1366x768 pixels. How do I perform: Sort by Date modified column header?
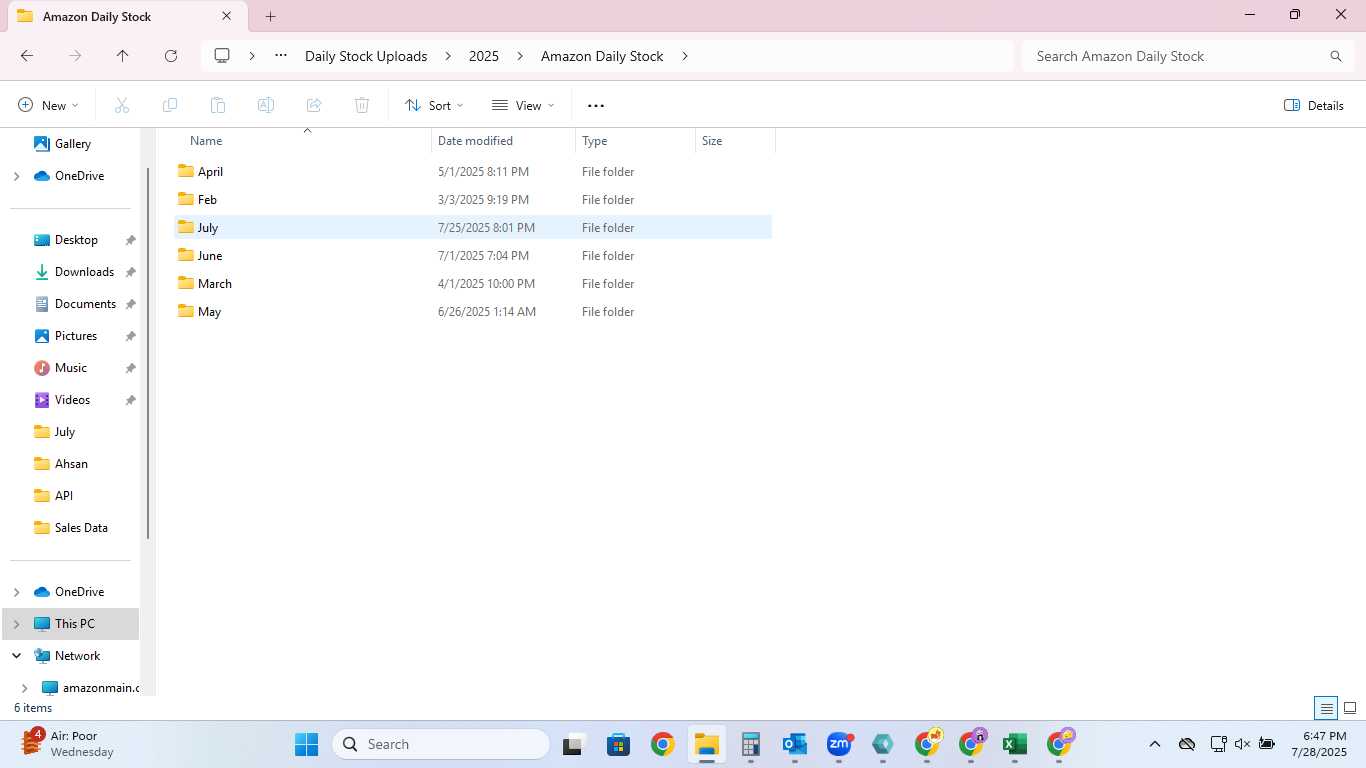(504, 141)
